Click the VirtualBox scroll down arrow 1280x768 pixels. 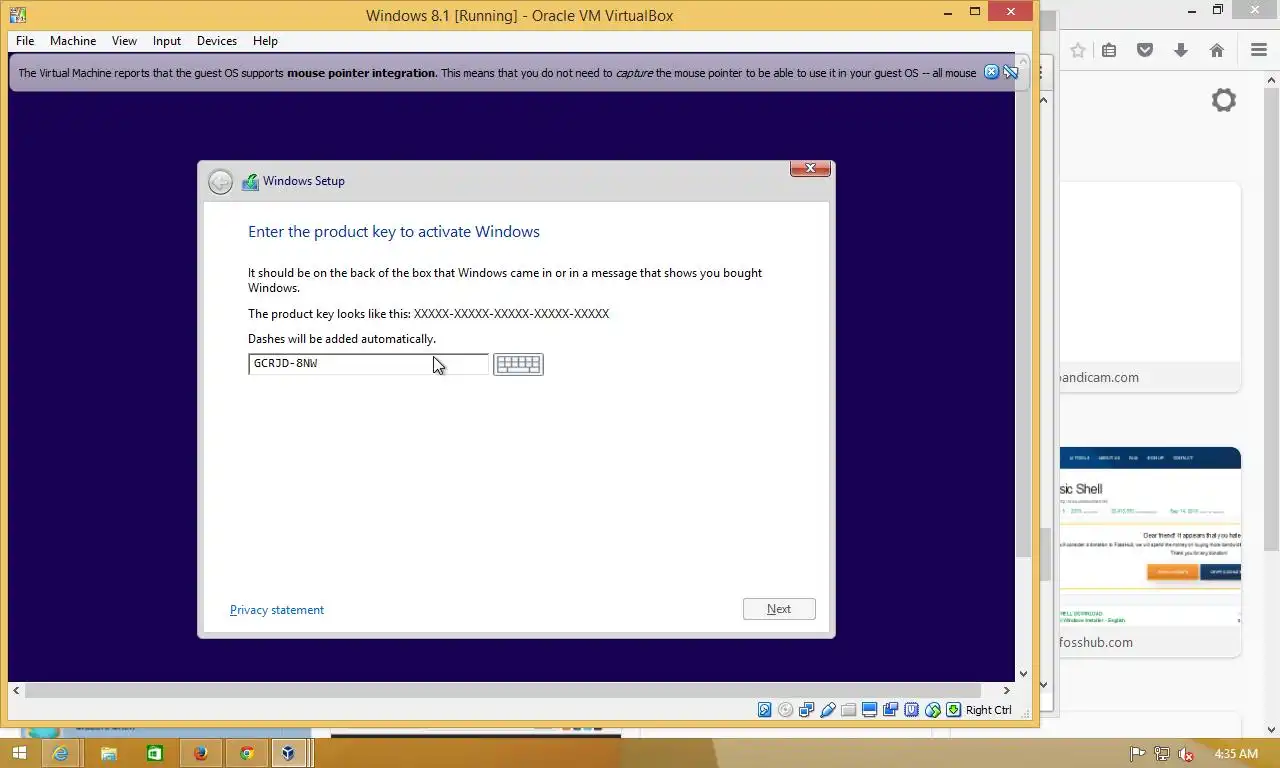pyautogui.click(x=1023, y=674)
